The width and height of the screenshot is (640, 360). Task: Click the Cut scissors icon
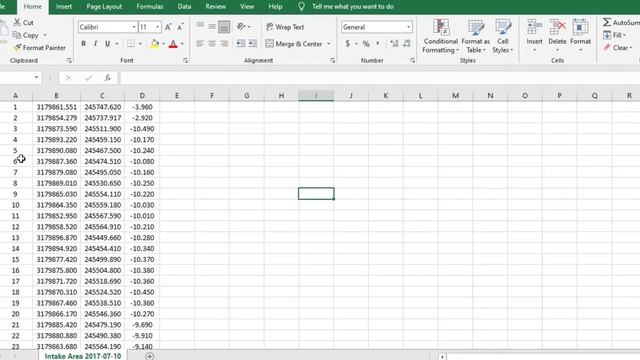[x=17, y=22]
